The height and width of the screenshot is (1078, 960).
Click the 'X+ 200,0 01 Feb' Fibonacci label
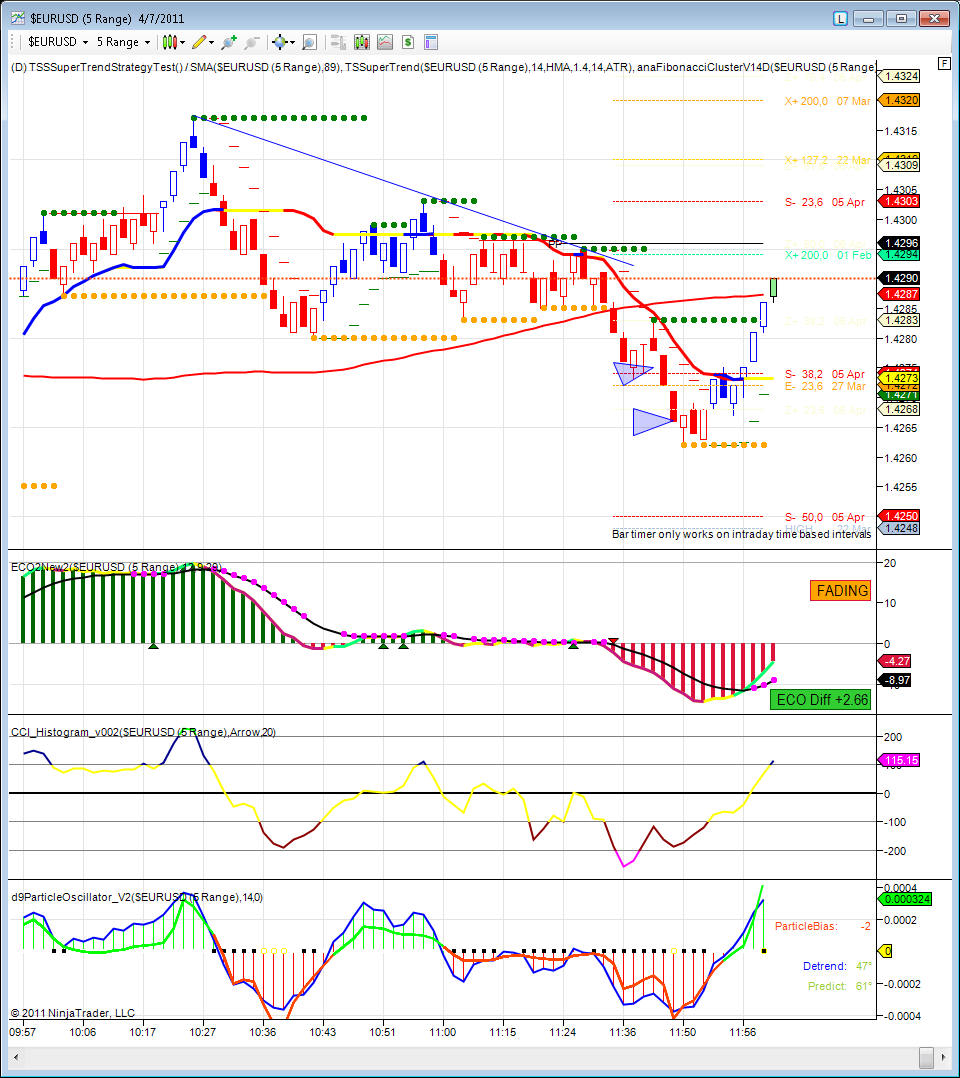click(828, 255)
